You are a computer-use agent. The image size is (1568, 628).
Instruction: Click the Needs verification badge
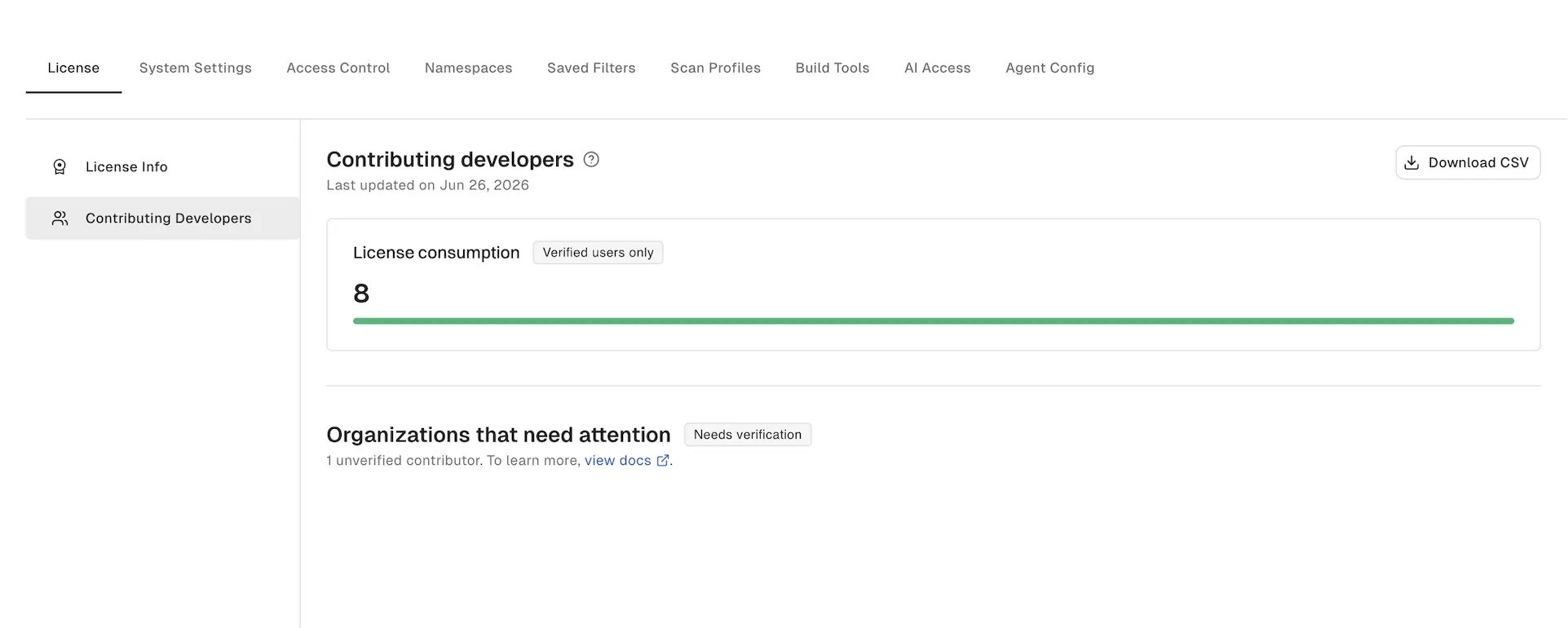(748, 435)
